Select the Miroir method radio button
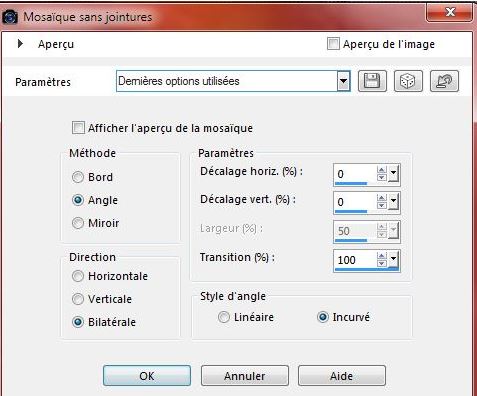The width and height of the screenshot is (477, 396). point(78,223)
